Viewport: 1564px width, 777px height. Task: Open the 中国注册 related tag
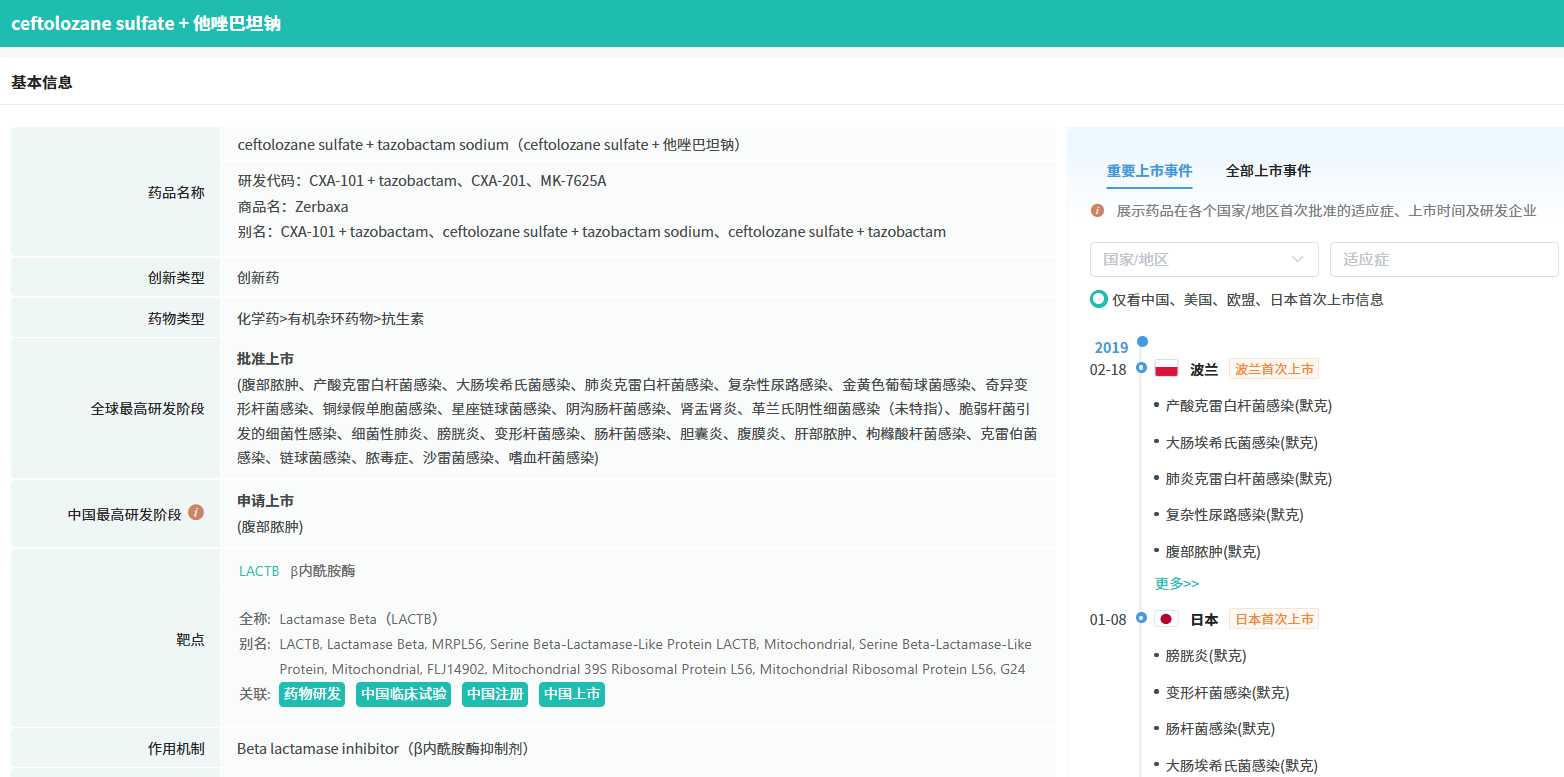tap(495, 694)
